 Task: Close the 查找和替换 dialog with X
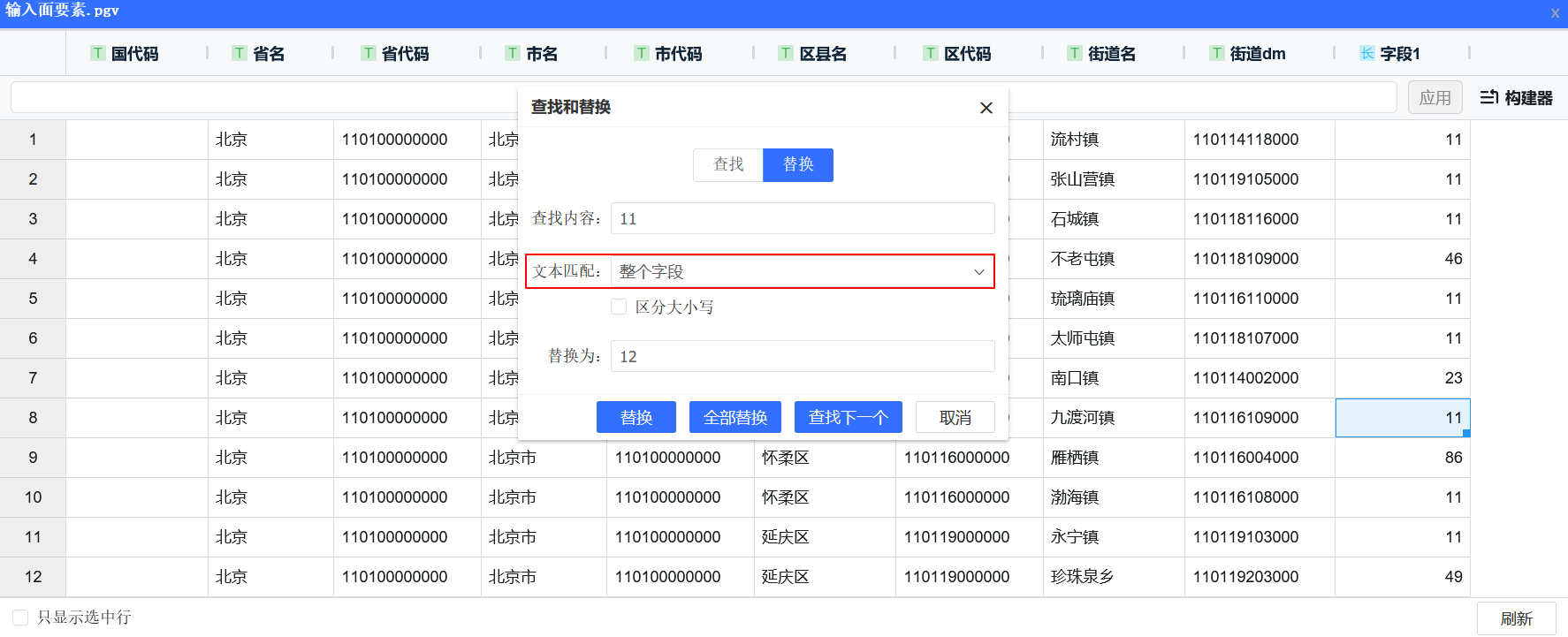[x=986, y=108]
